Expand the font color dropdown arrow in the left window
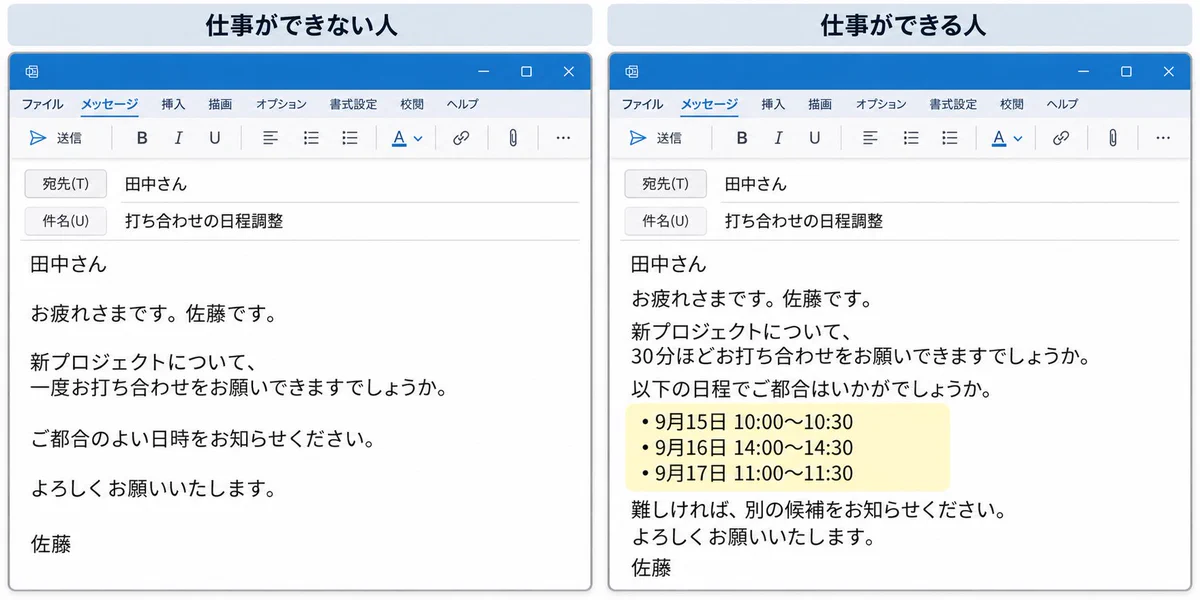 tap(418, 139)
